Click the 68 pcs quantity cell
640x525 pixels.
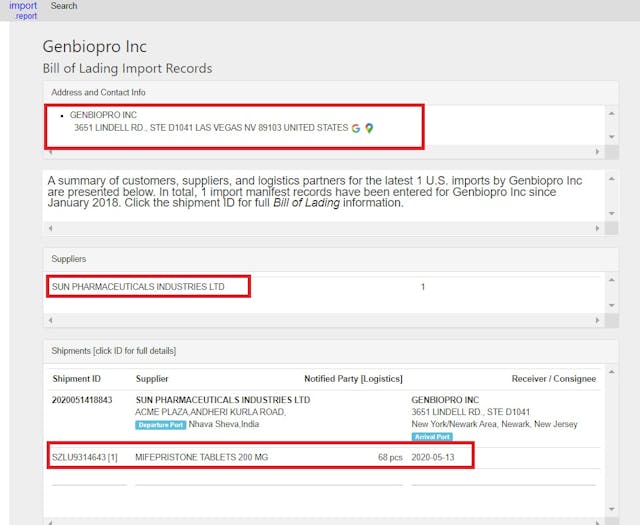click(390, 457)
